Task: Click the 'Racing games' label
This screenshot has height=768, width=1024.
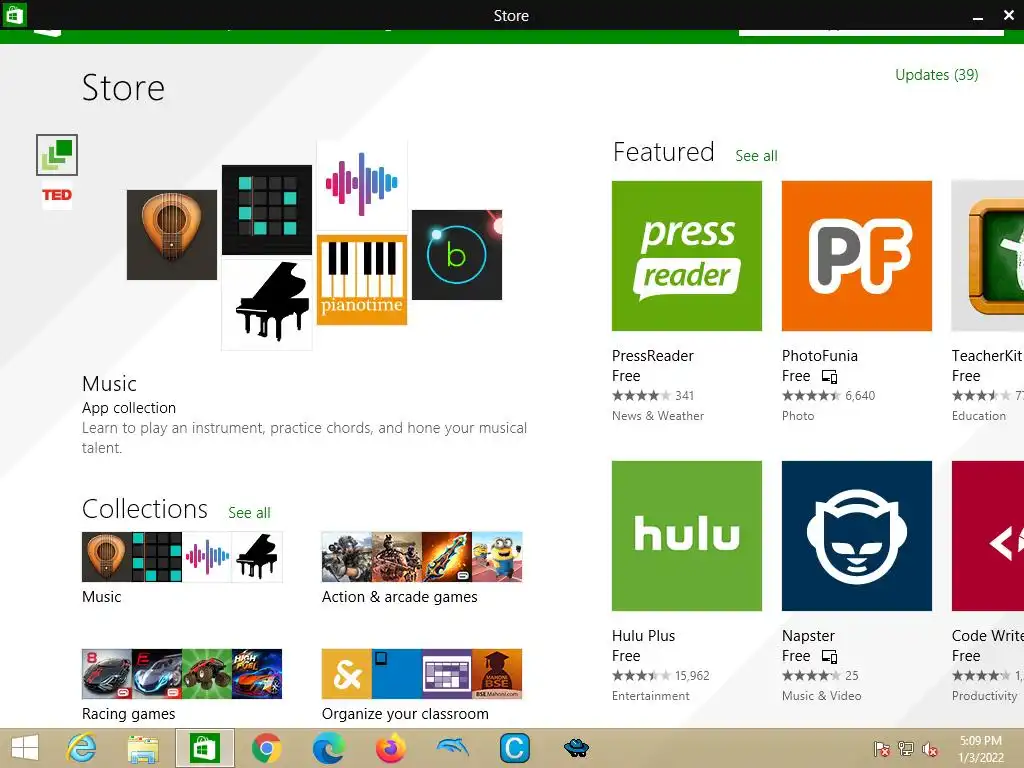Action: click(129, 714)
